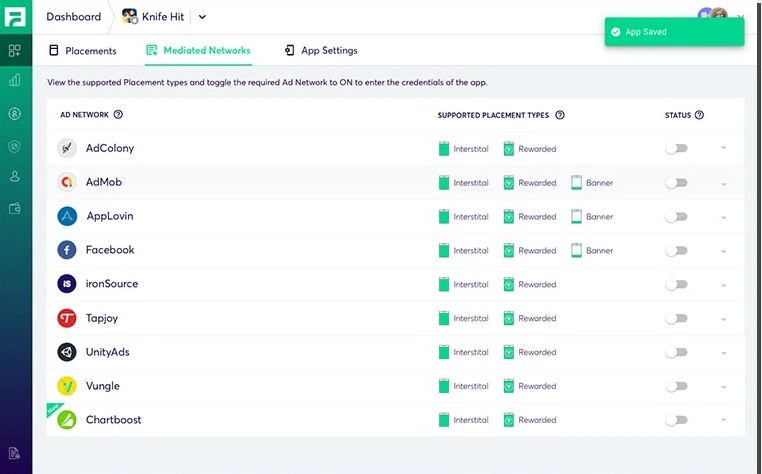Expand the Chartboost row chevron

[x=724, y=420]
